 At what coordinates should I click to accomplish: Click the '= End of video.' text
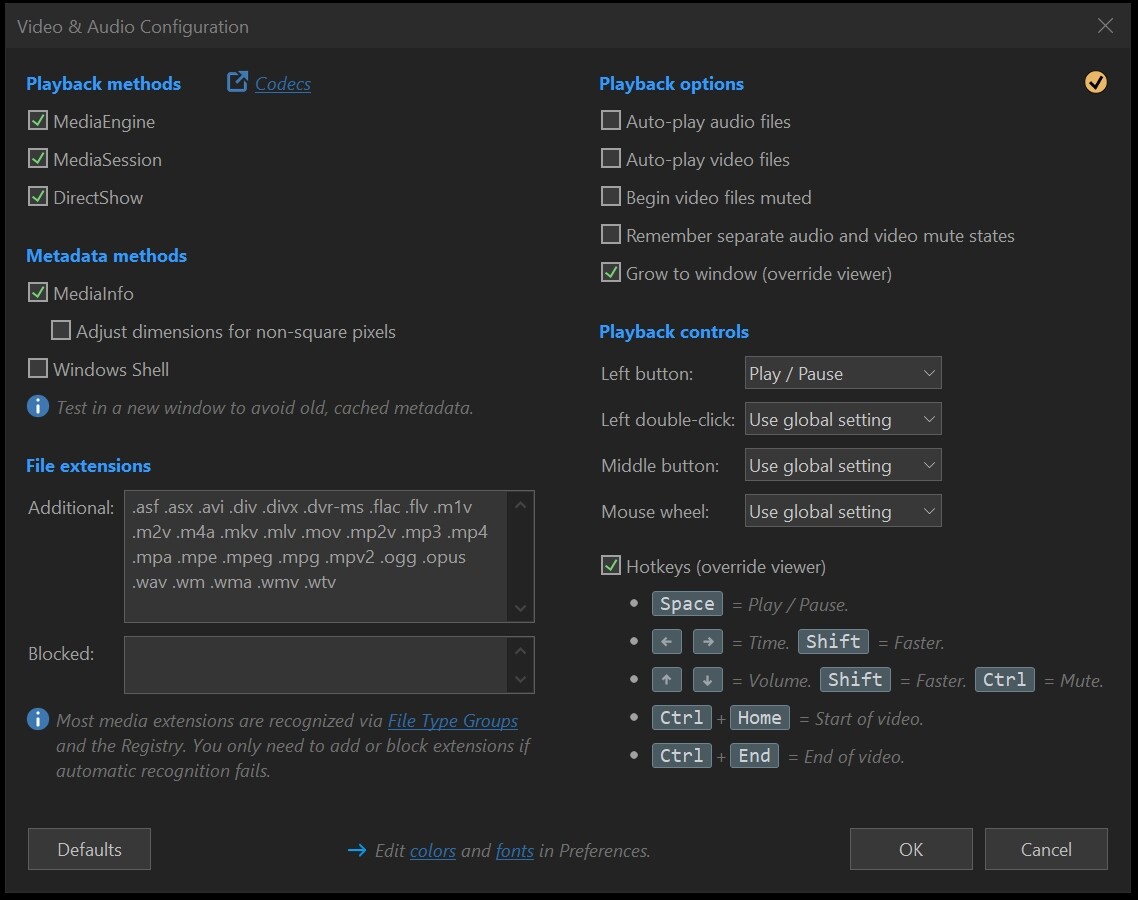click(846, 756)
